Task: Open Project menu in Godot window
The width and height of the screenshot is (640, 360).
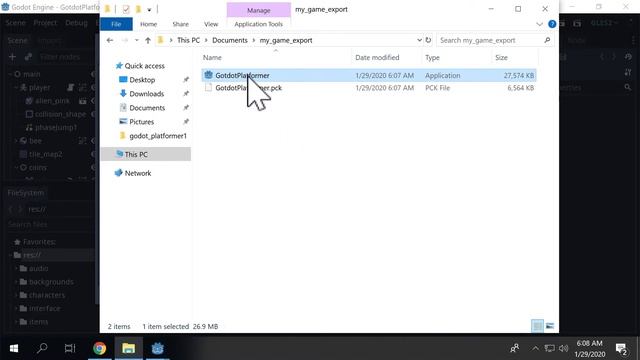Action: 45,23
